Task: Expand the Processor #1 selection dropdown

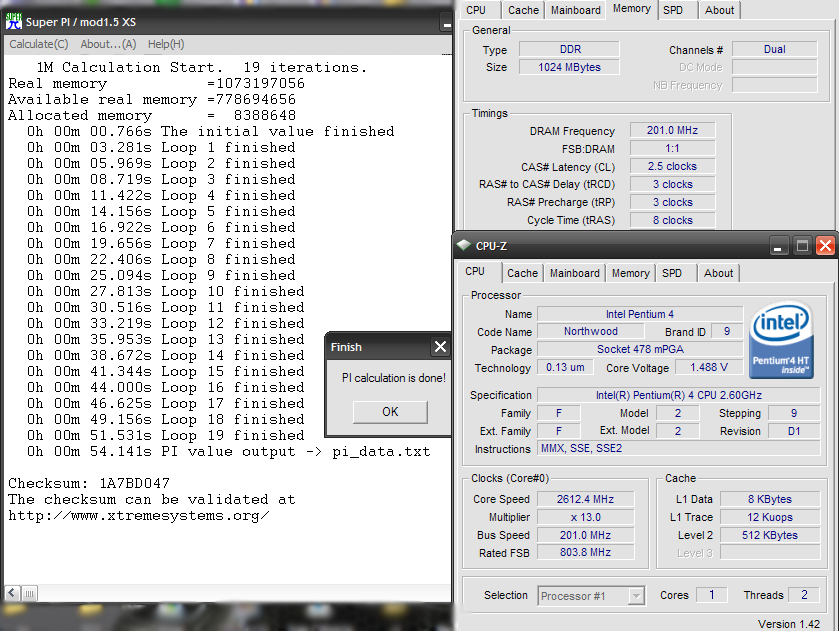Action: [x=636, y=596]
